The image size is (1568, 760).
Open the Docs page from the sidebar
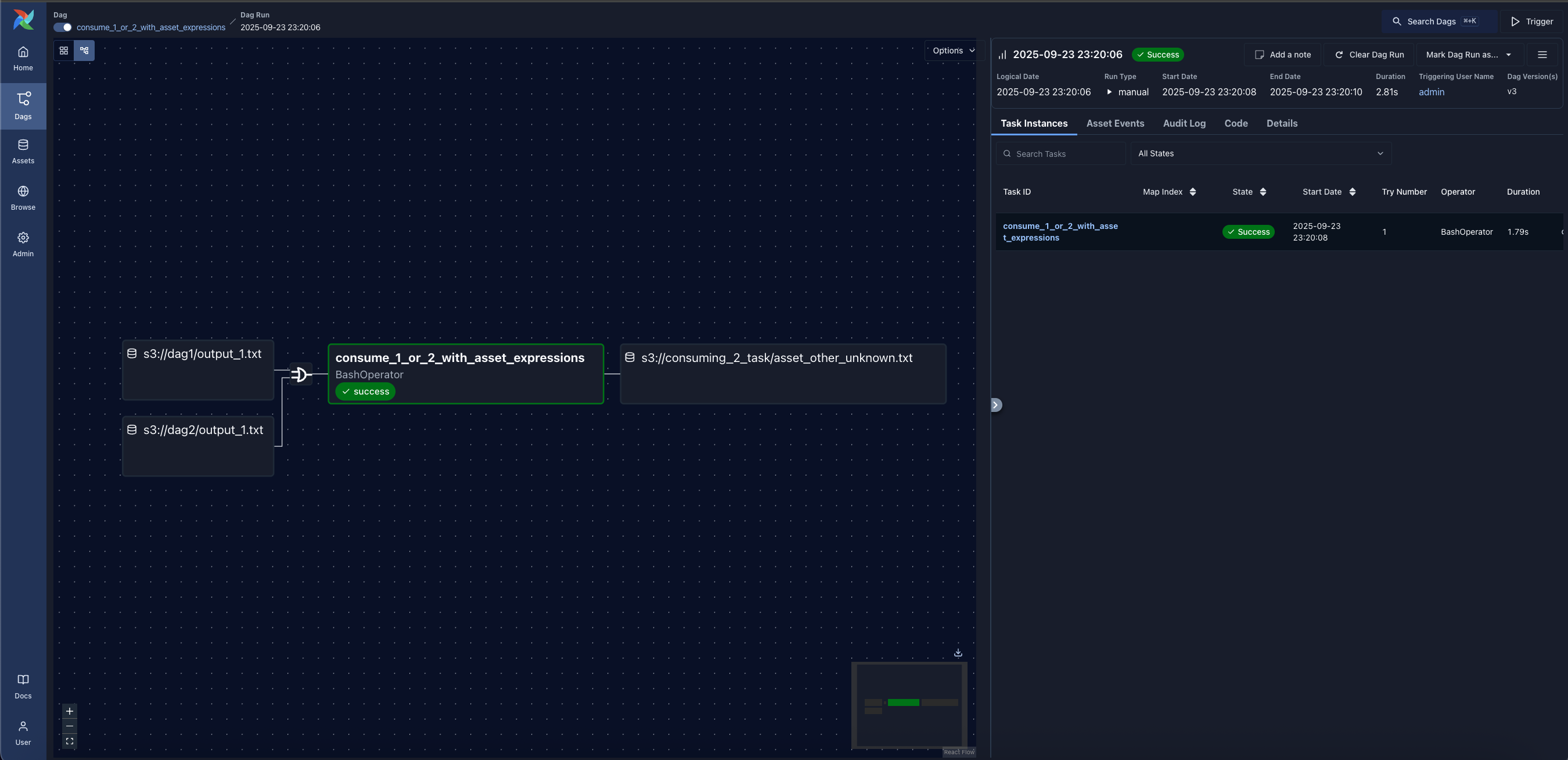tap(23, 685)
